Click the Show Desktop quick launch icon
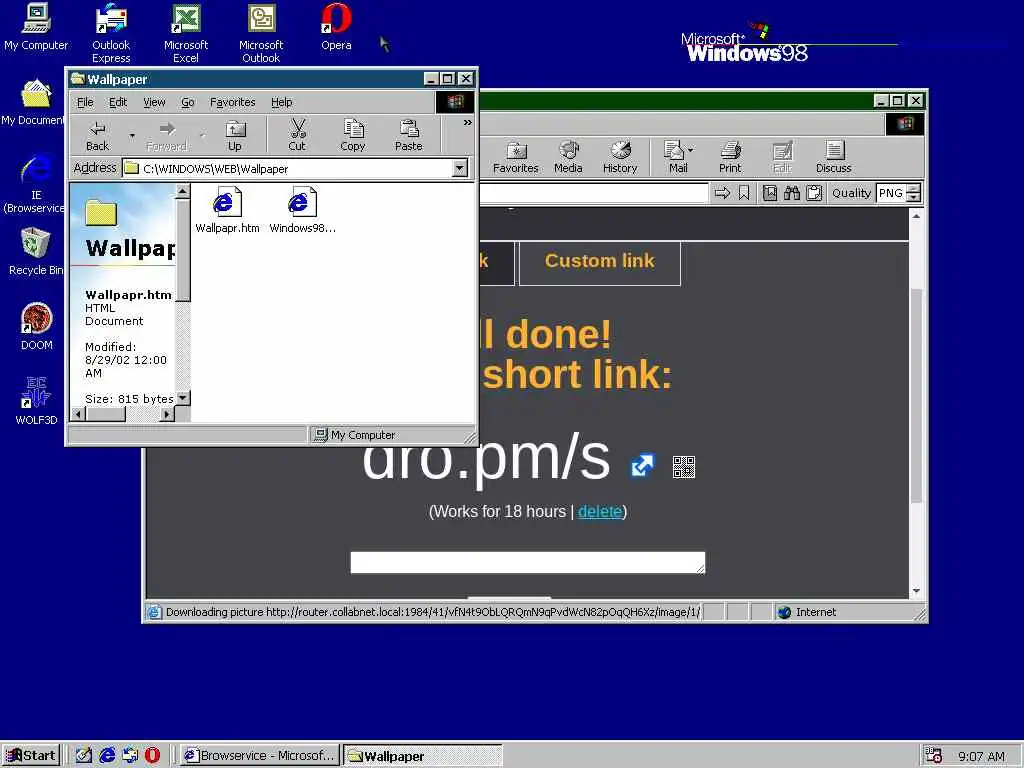 [84, 756]
